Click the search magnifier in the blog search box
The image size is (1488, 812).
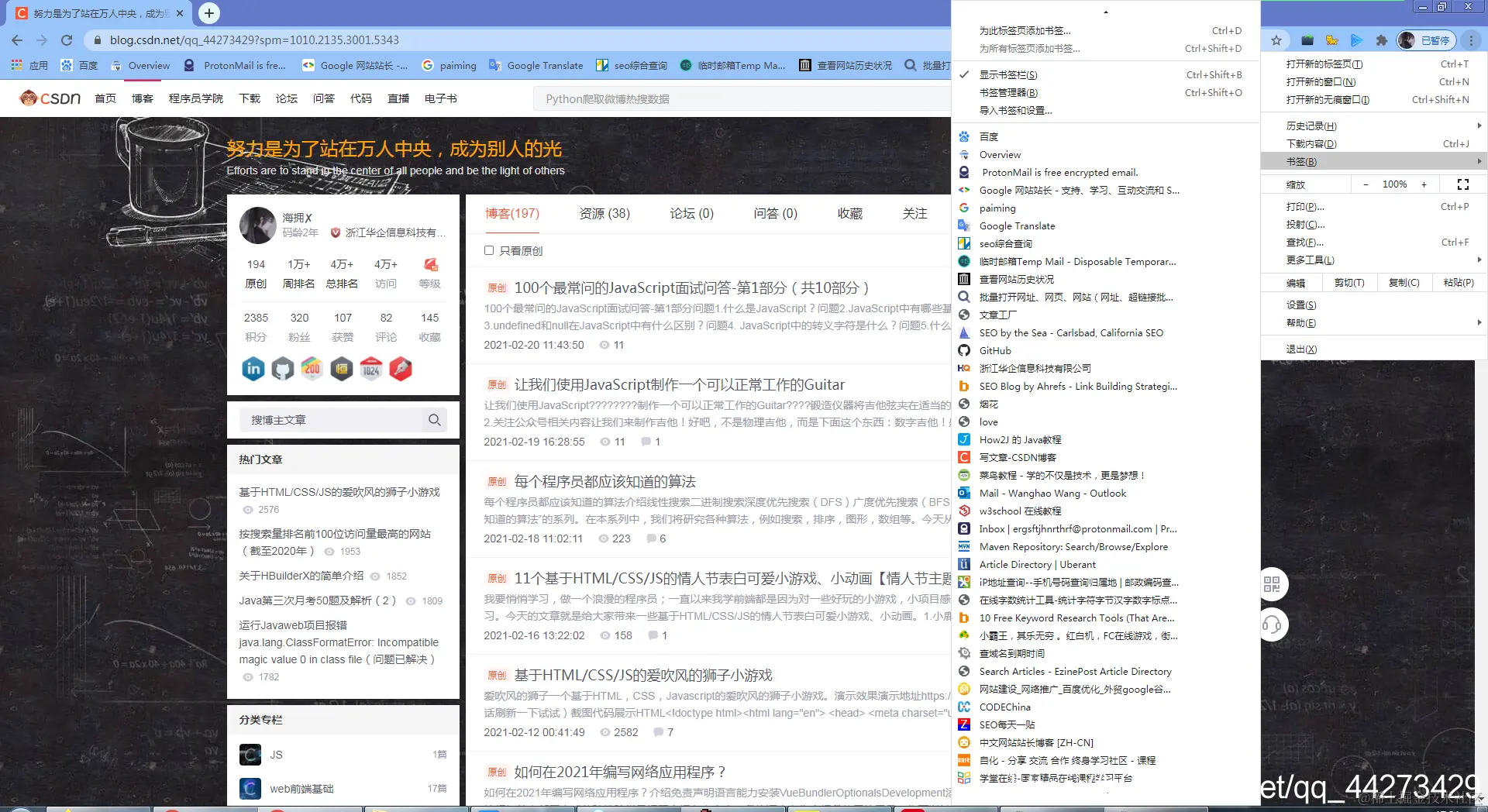click(435, 420)
